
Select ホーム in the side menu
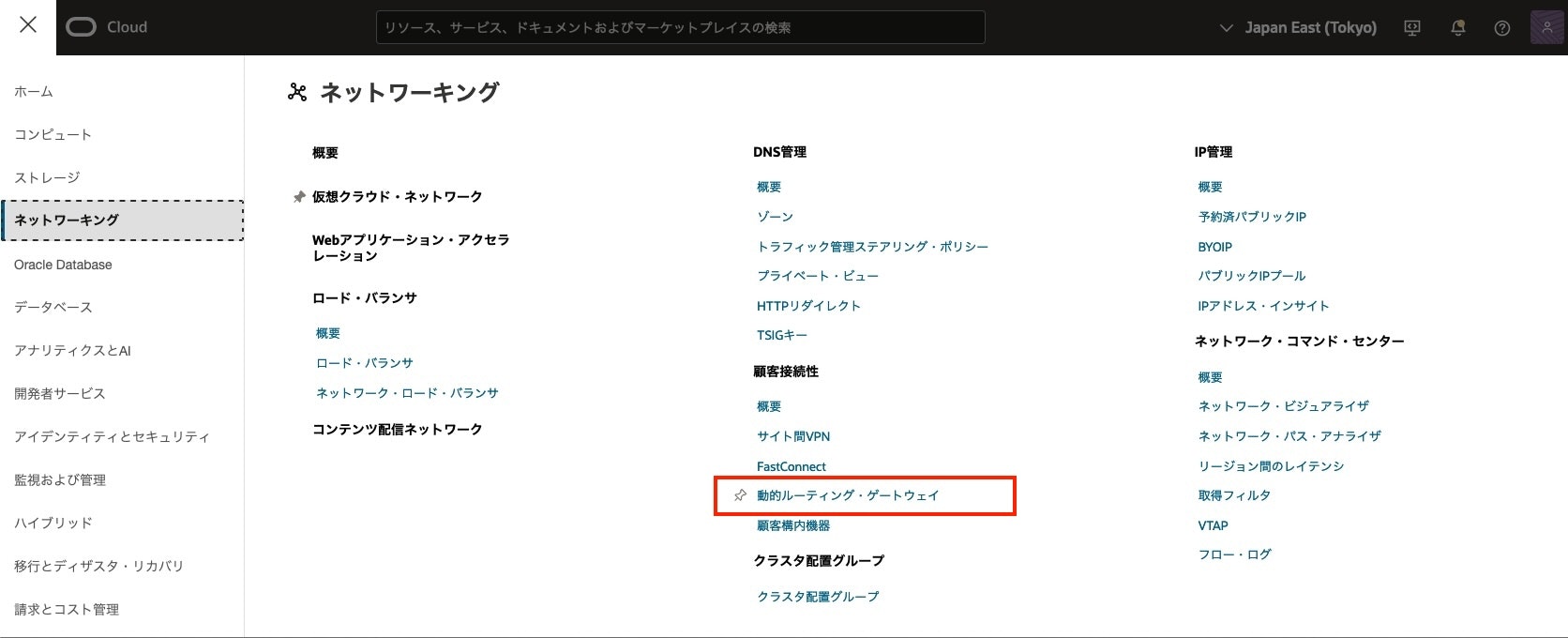point(34,92)
